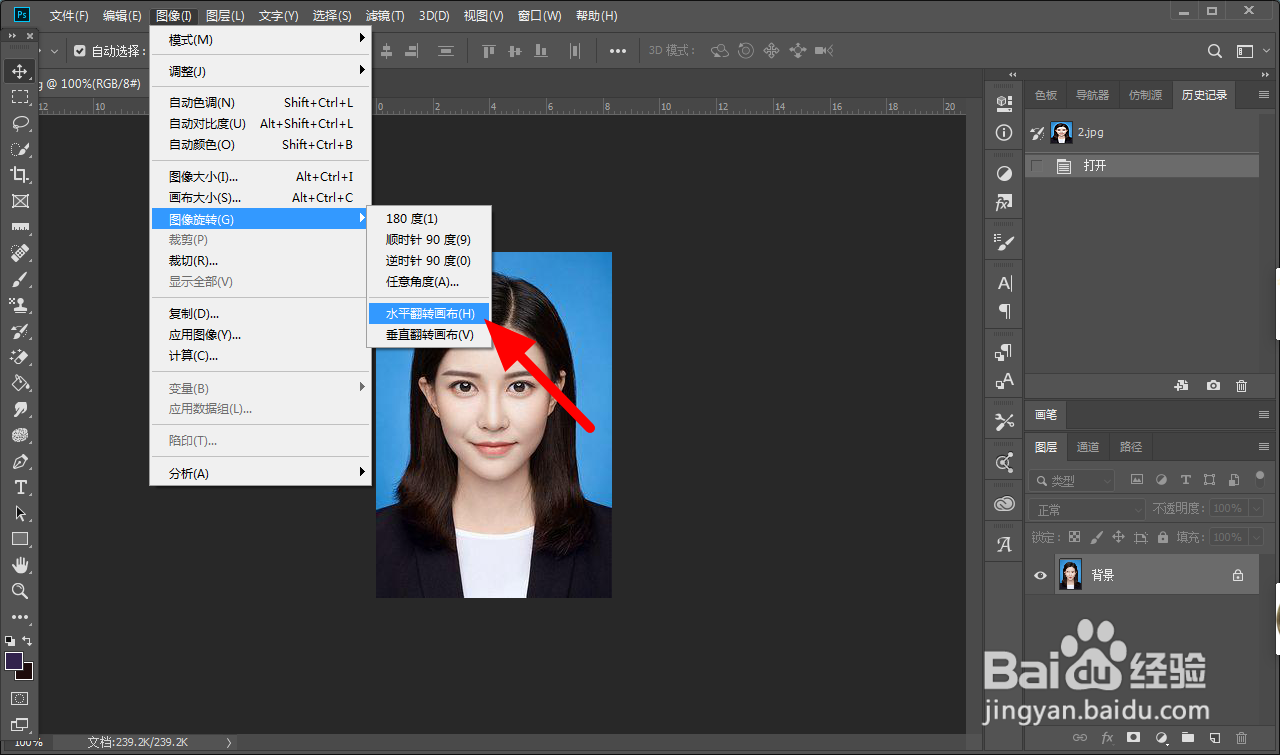Hide the 背景 layer with eye icon
1280x755 pixels.
point(1040,575)
